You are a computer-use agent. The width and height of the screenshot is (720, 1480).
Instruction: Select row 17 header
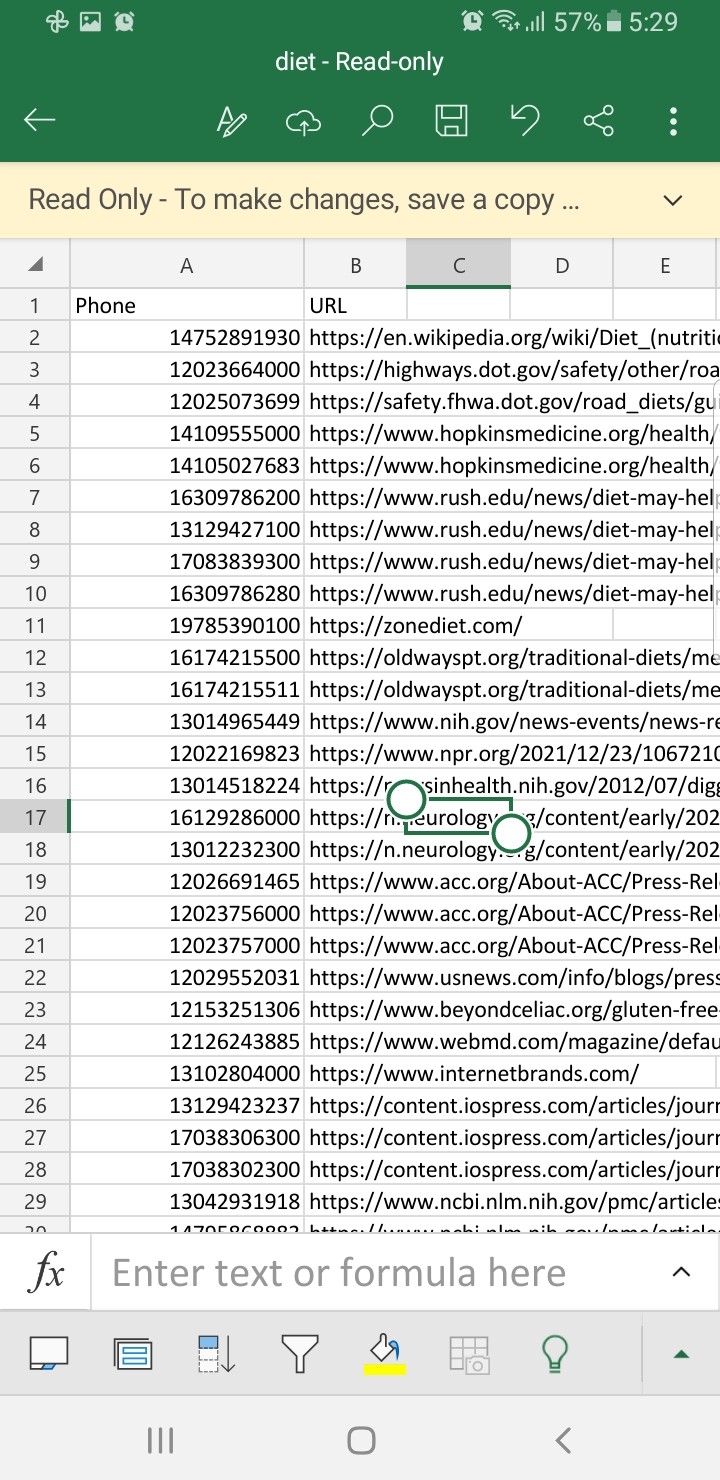click(35, 817)
